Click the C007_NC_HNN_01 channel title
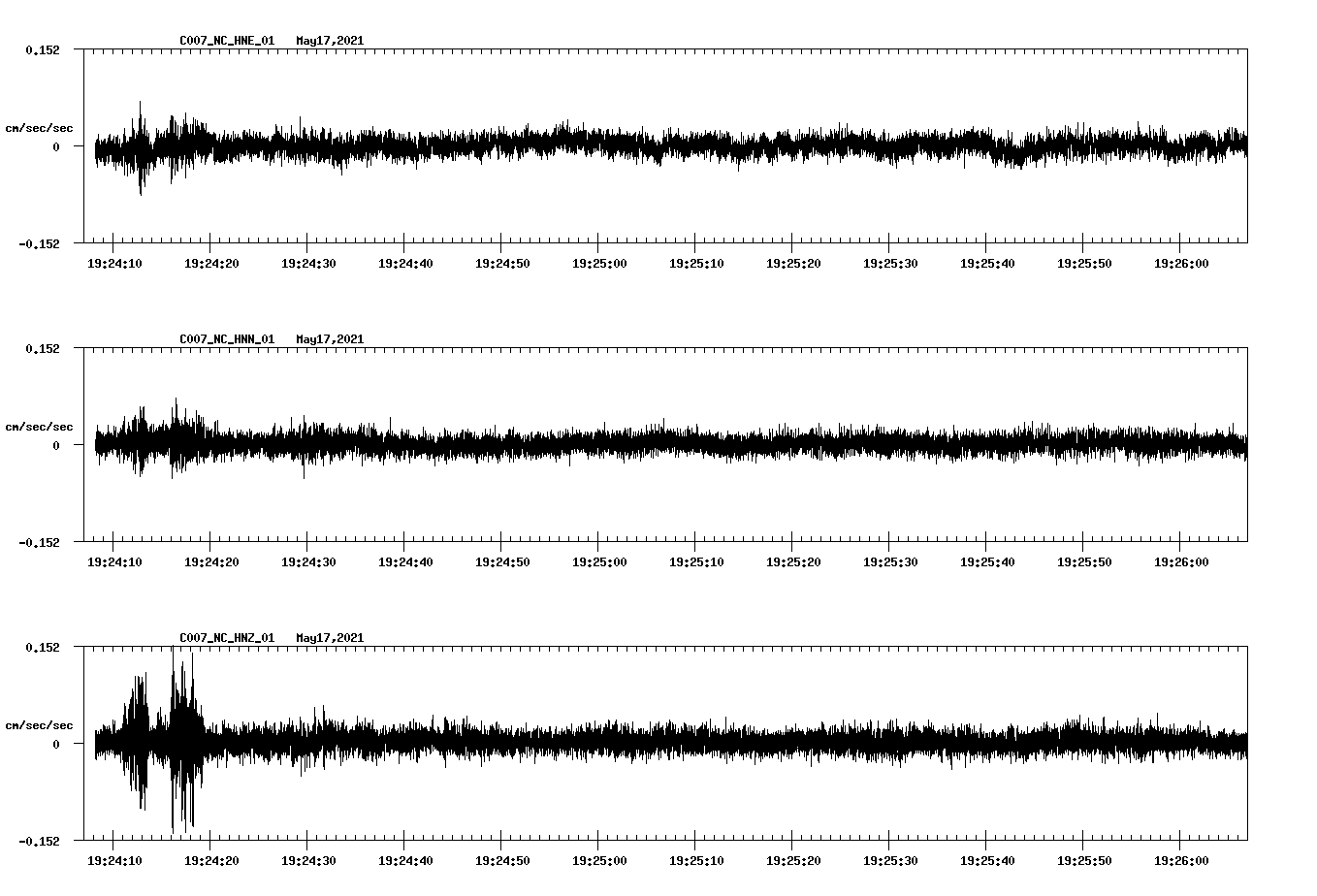 tap(227, 339)
